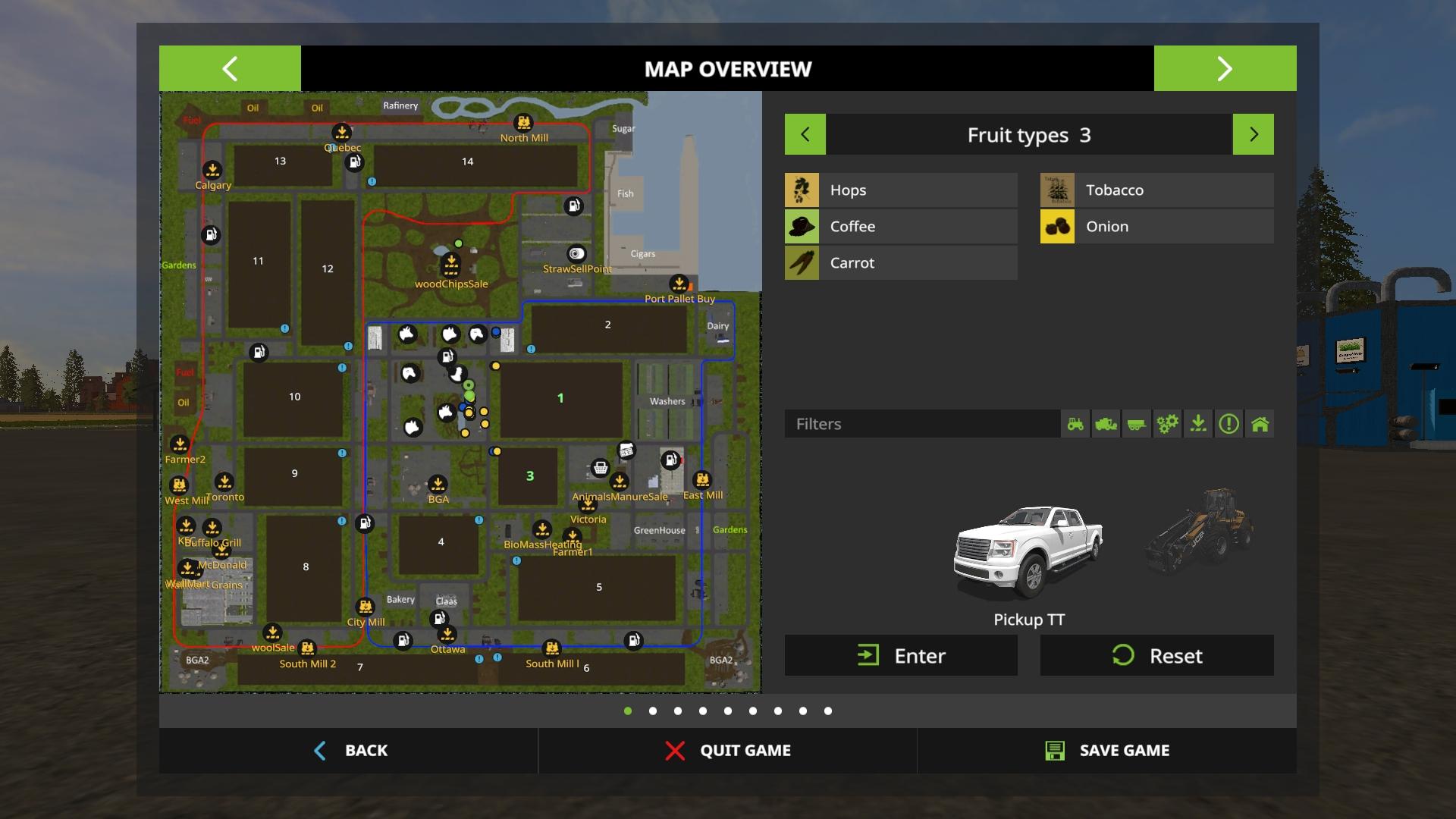Go to next Fruit types page
This screenshot has width=1456, height=819.
point(1253,134)
